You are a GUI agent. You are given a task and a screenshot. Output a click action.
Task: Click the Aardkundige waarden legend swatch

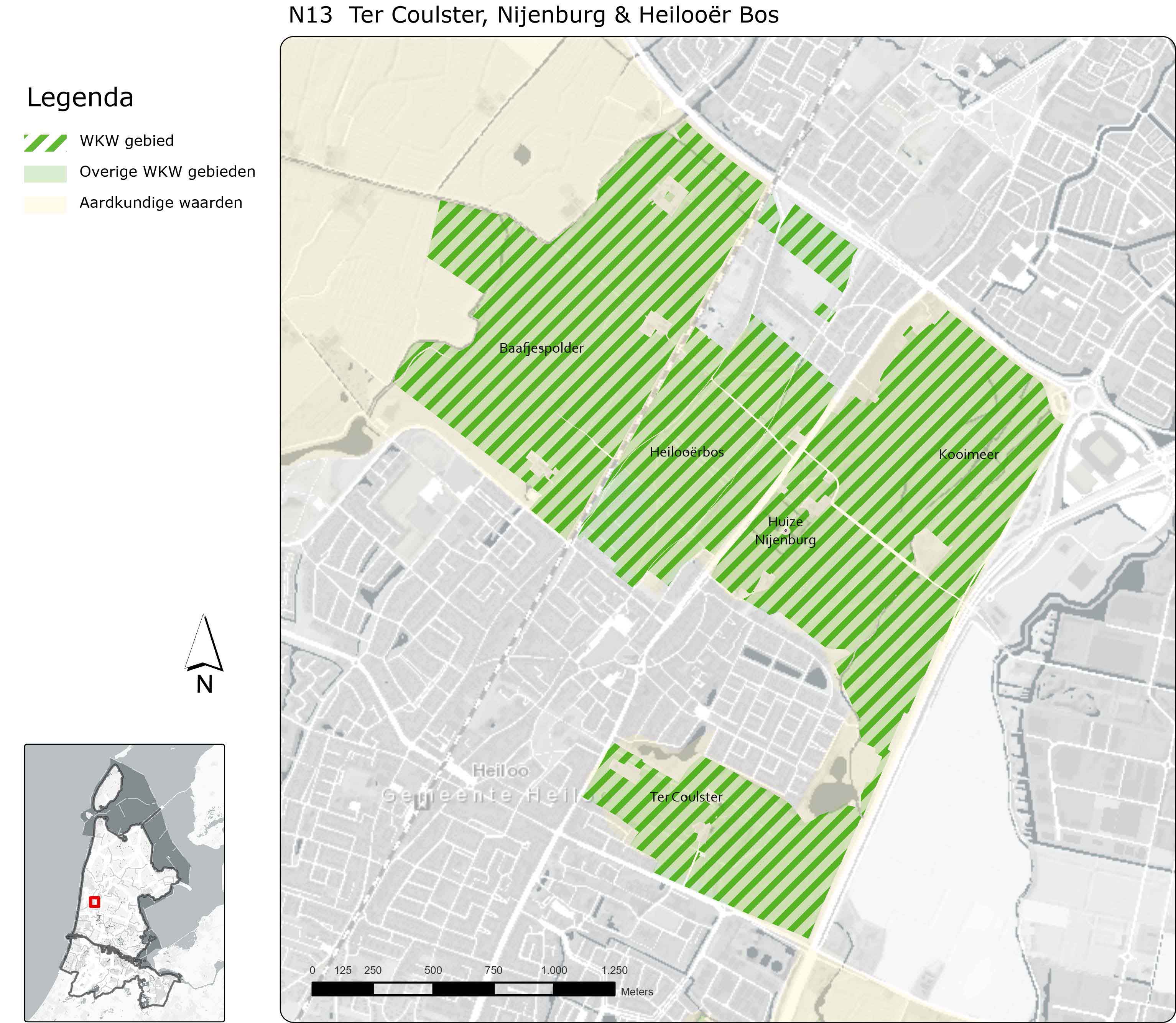click(x=45, y=204)
